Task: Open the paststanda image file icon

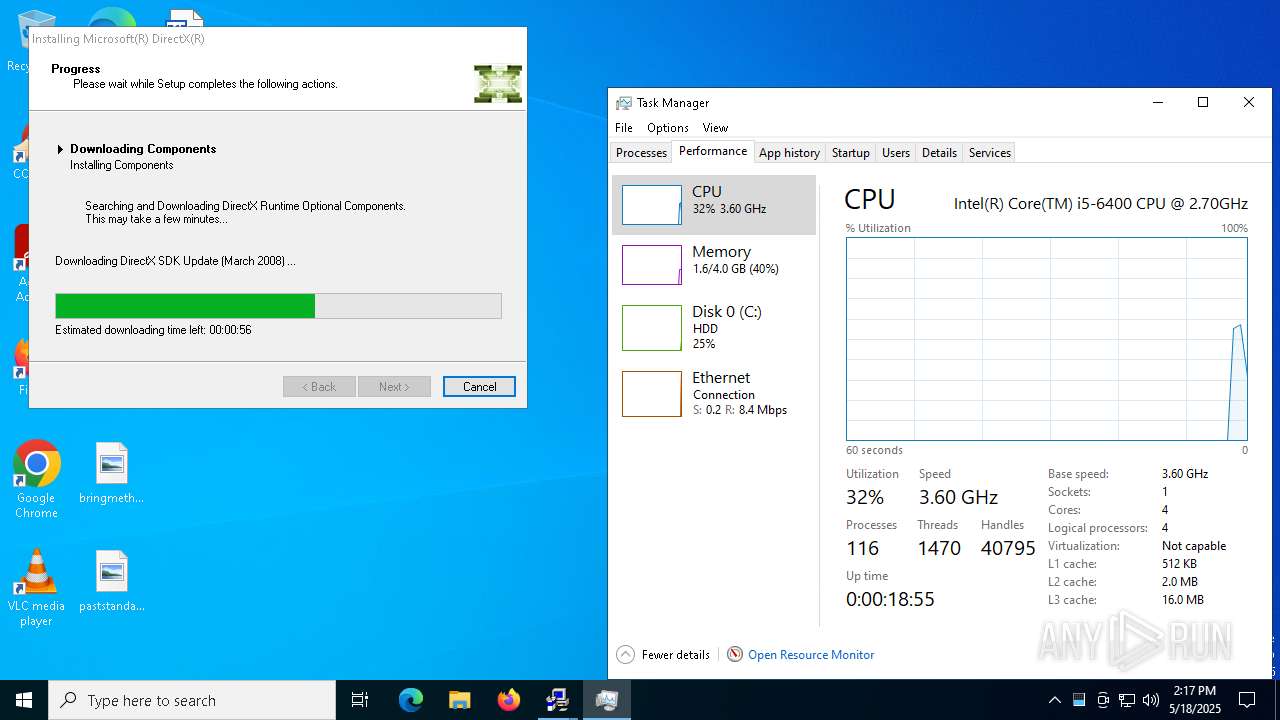Action: point(112,581)
